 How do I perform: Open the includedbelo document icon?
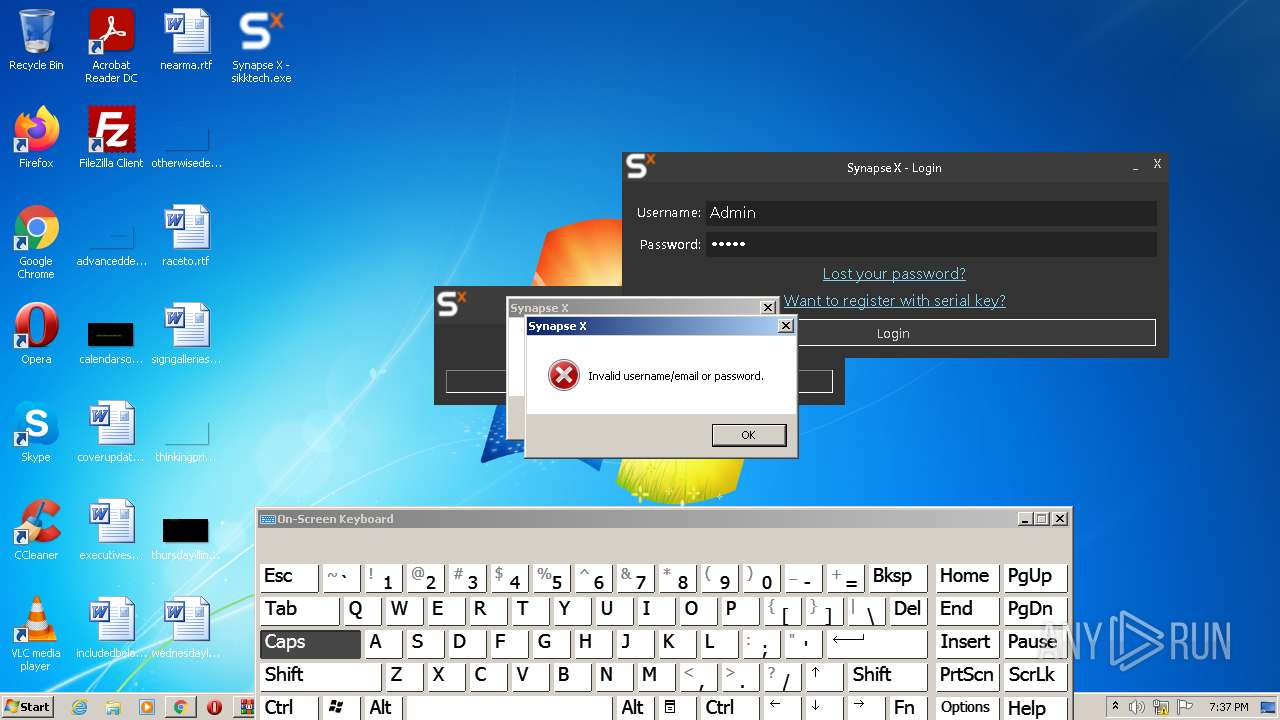[x=111, y=628]
